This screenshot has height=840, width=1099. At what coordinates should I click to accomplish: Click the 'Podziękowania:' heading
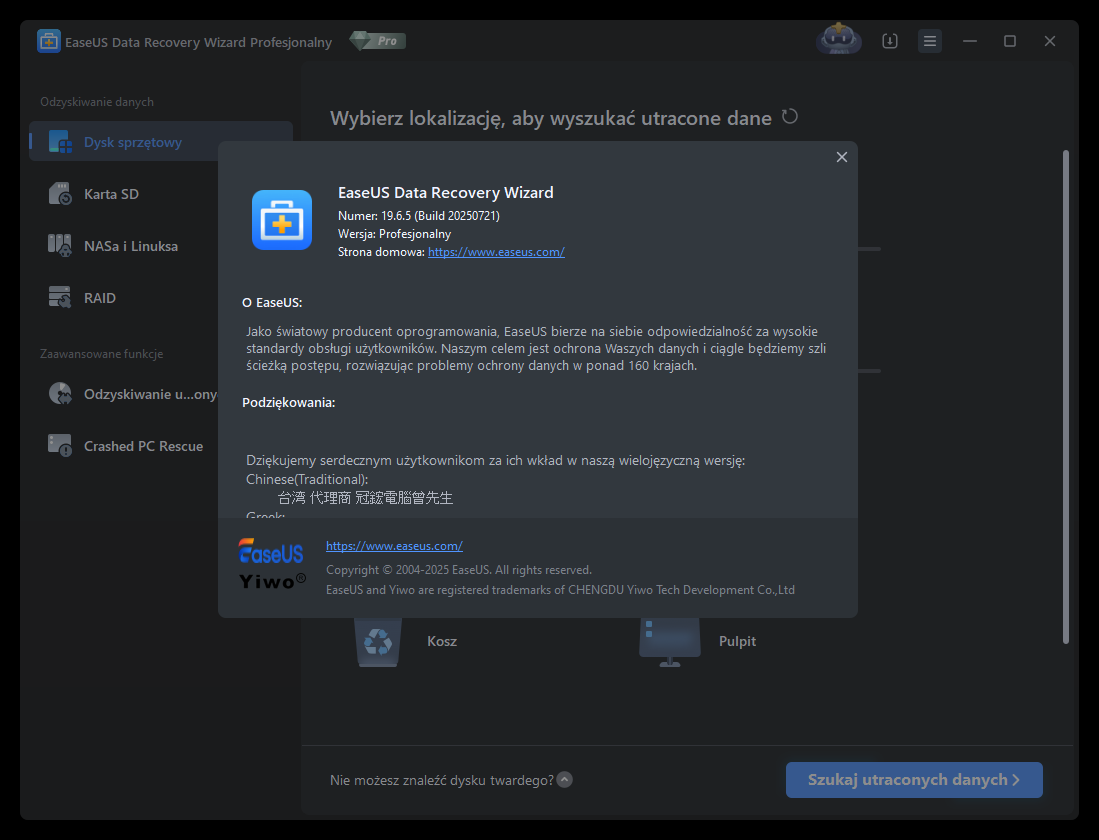tap(289, 402)
